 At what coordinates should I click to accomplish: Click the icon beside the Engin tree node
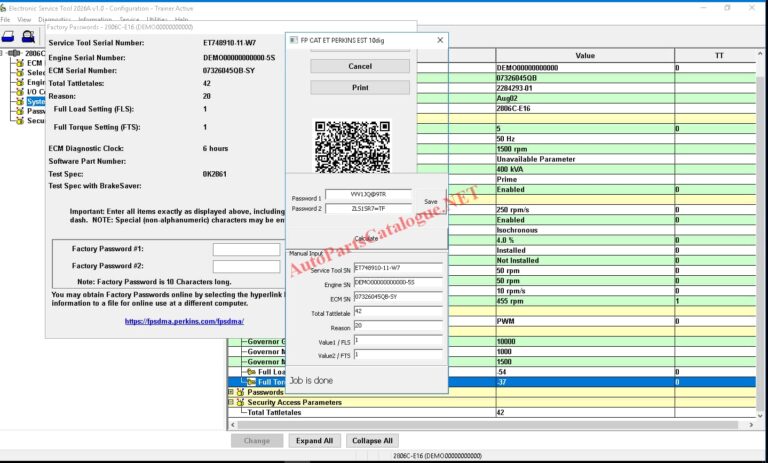[x=20, y=82]
